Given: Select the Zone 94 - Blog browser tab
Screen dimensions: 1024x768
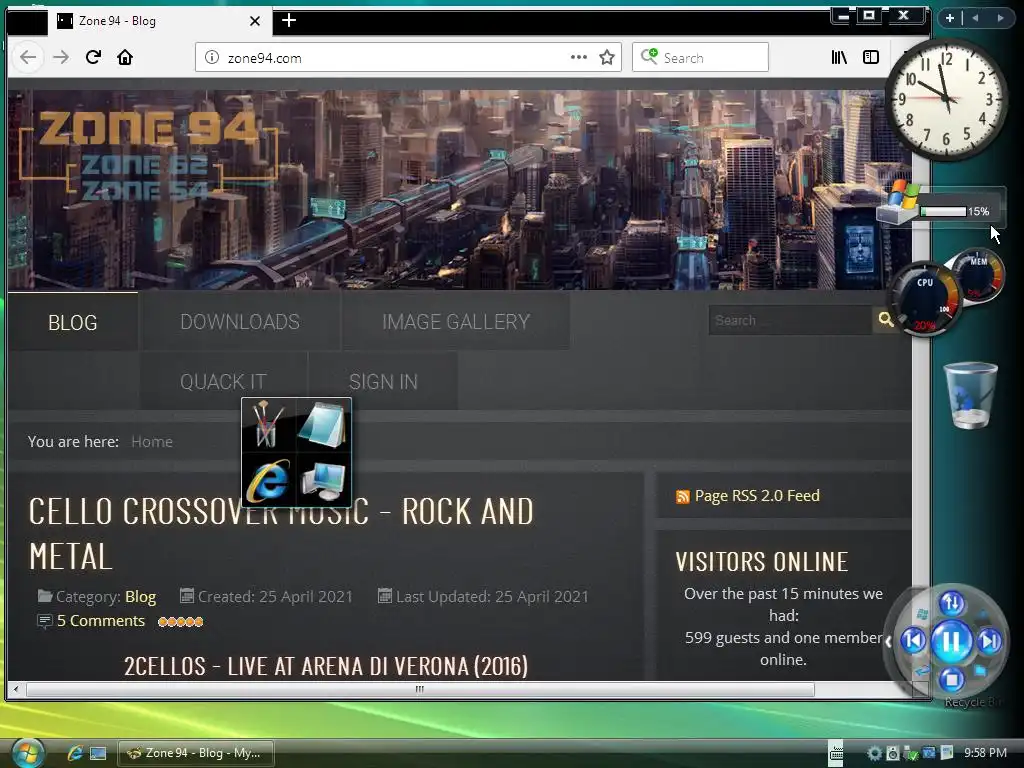Looking at the screenshot, I should pyautogui.click(x=159, y=21).
